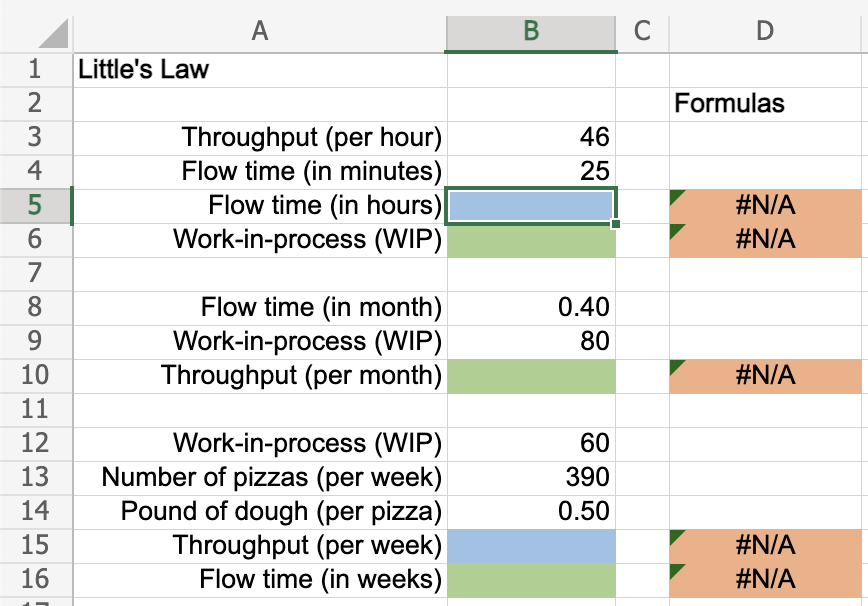Select the cell containing the throughput value 46
Screen dimensions: 868x606
pyautogui.click(x=530, y=137)
